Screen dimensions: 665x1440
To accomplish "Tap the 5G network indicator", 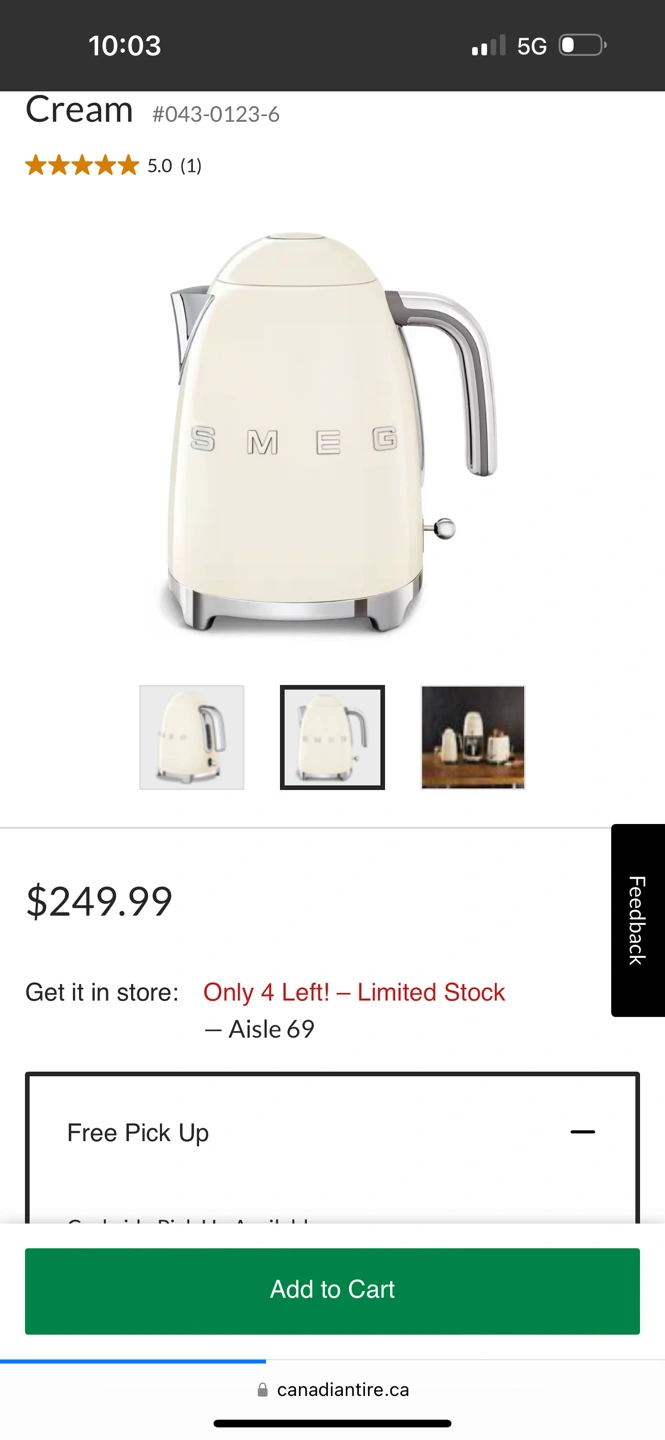I will point(532,46).
